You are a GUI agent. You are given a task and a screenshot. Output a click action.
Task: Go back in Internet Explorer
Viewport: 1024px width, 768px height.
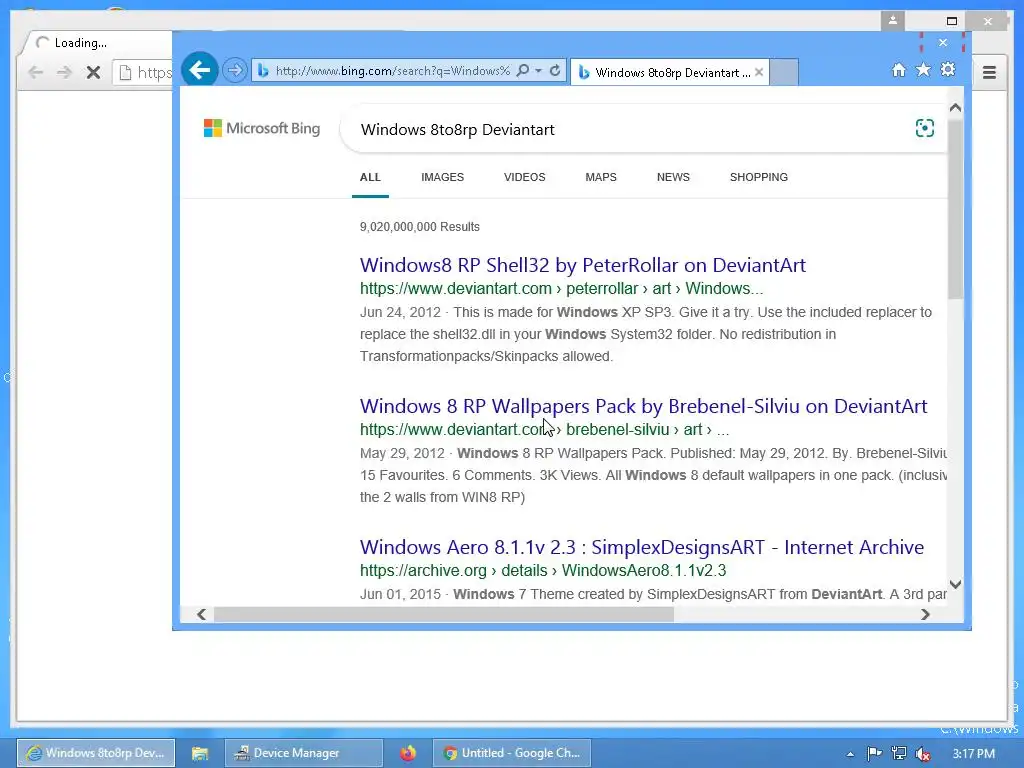click(199, 70)
